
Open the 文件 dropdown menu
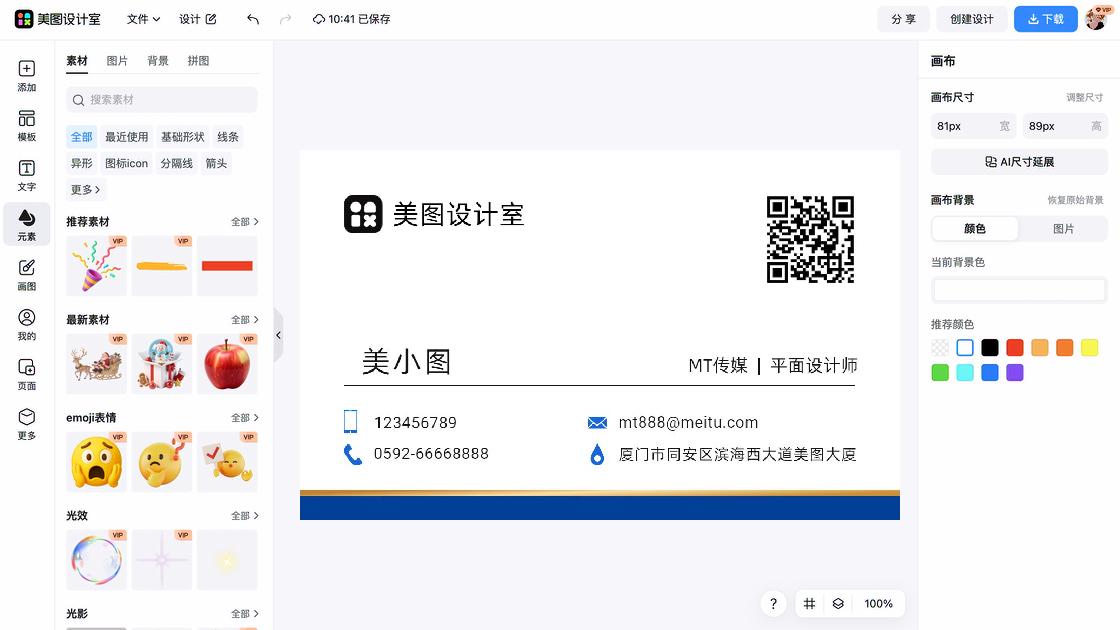(143, 19)
